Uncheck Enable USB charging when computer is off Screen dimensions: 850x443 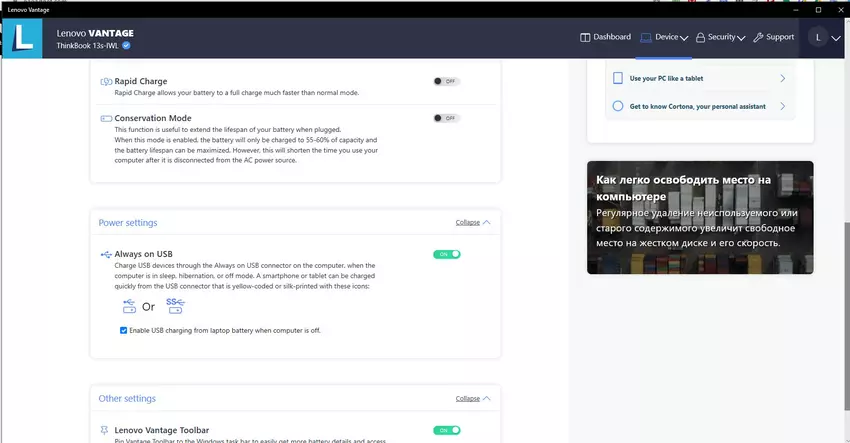coord(124,330)
